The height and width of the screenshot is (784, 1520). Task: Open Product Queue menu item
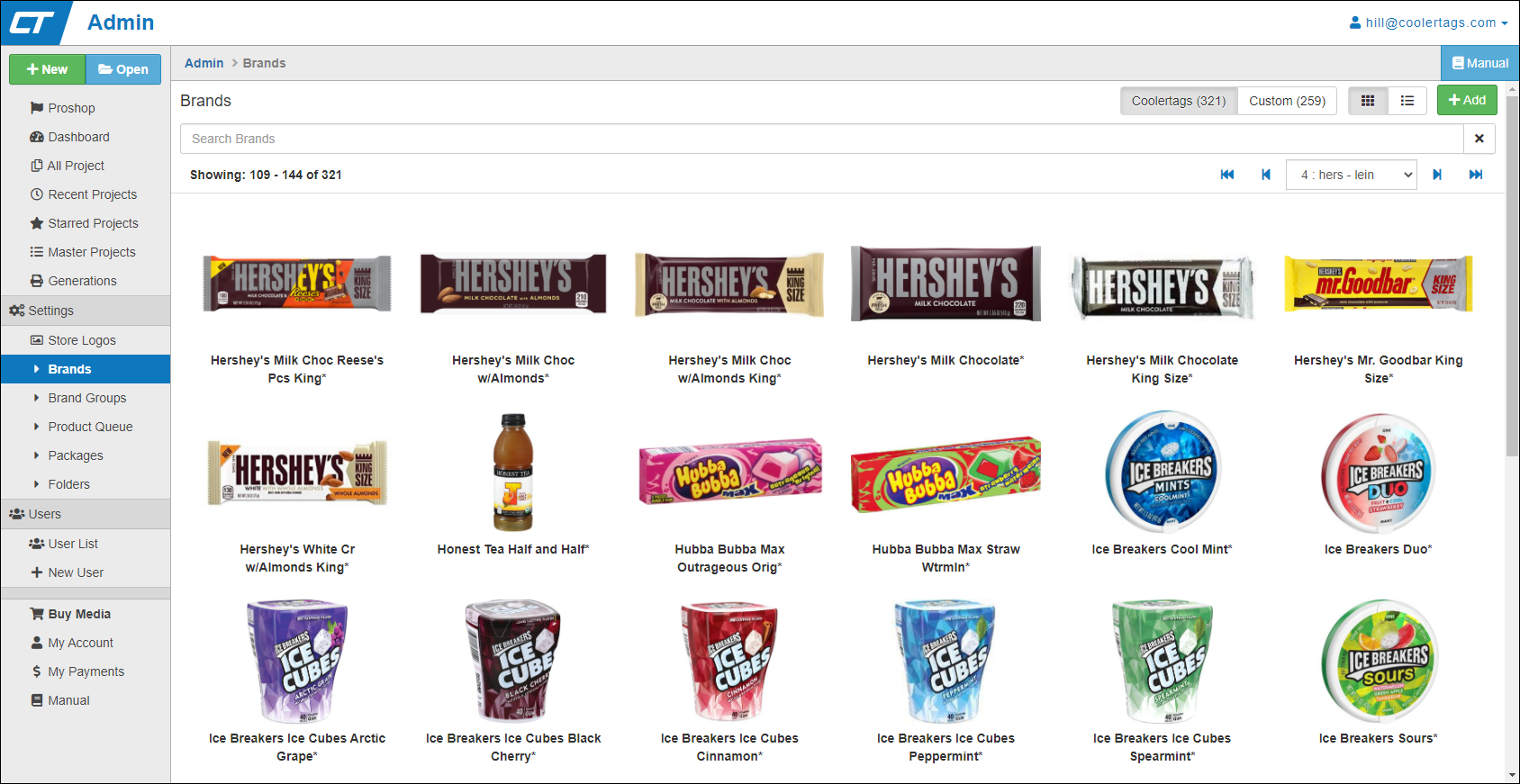click(90, 427)
